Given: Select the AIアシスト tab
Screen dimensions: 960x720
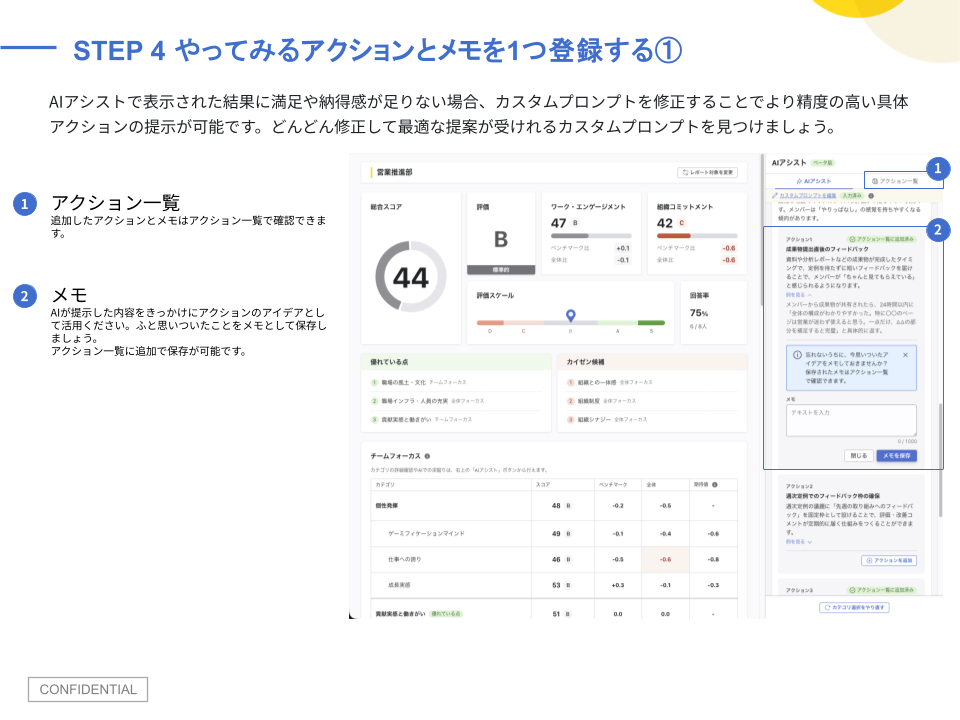Looking at the screenshot, I should pyautogui.click(x=814, y=181).
